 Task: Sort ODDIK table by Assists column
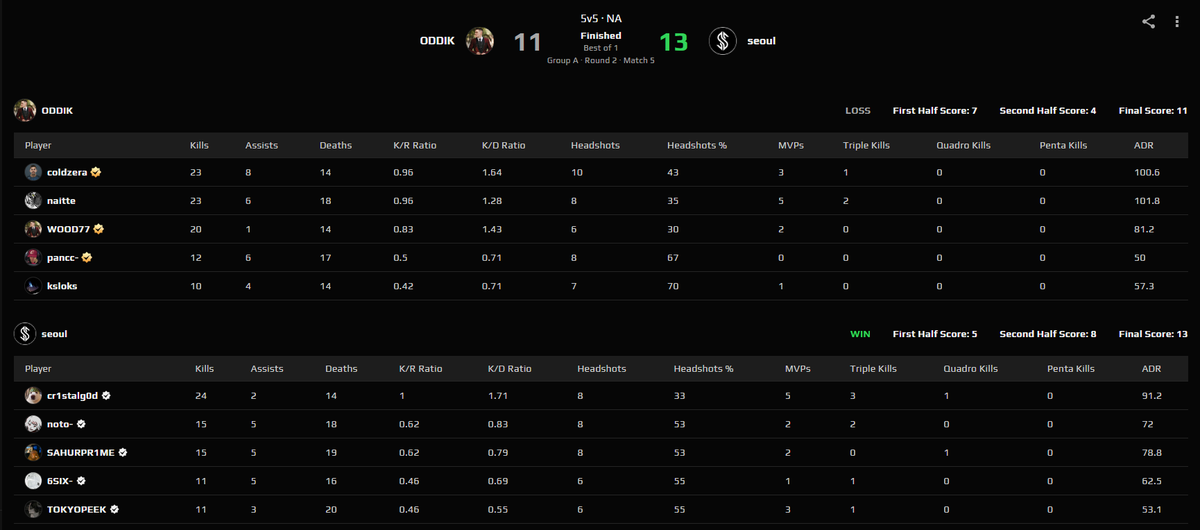click(x=261, y=145)
